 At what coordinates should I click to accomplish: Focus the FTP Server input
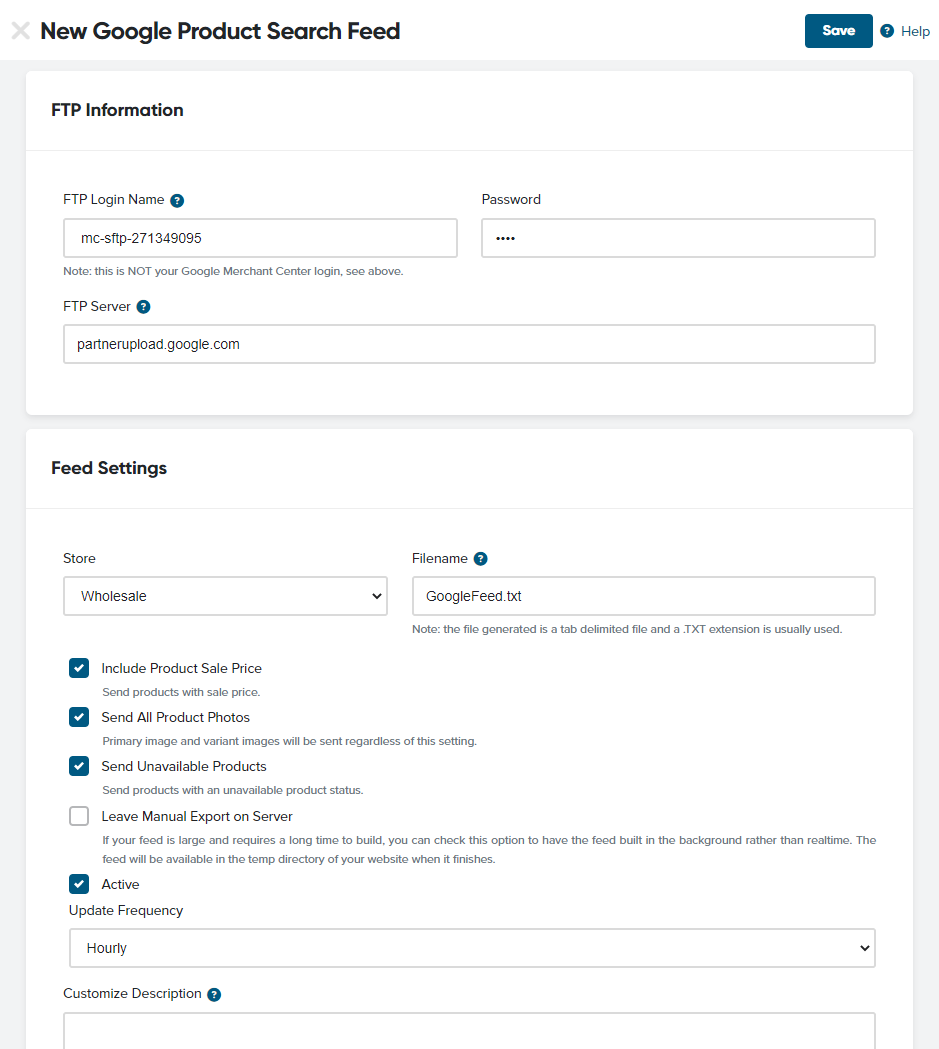(469, 345)
